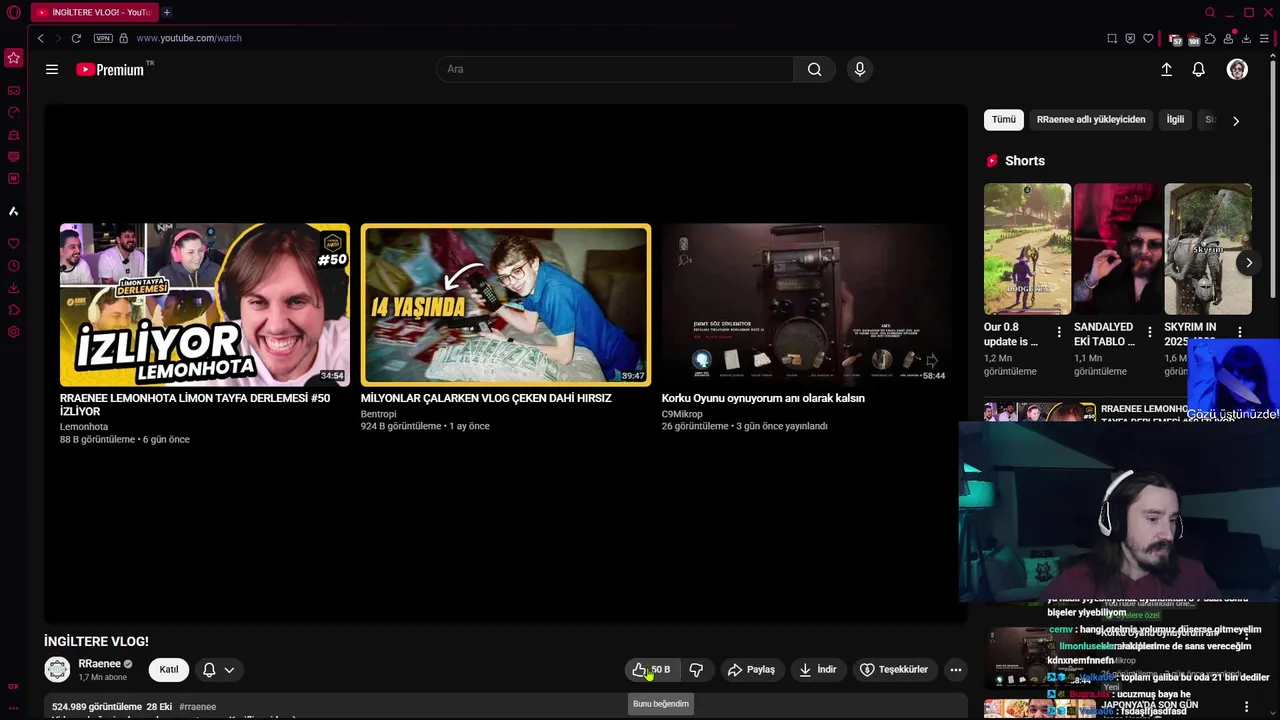Expand notification bell dropdown beside Katıl
This screenshot has height=720, width=1280.
pos(219,670)
